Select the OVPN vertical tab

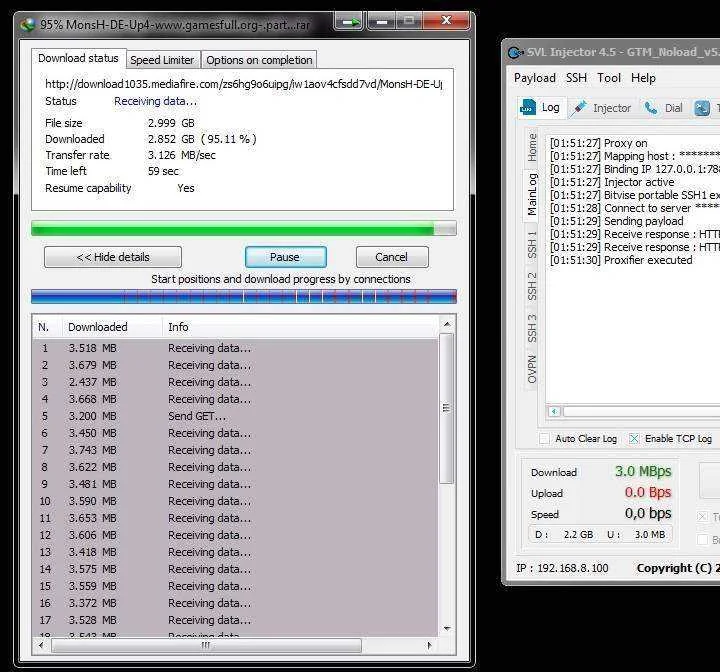tap(532, 369)
